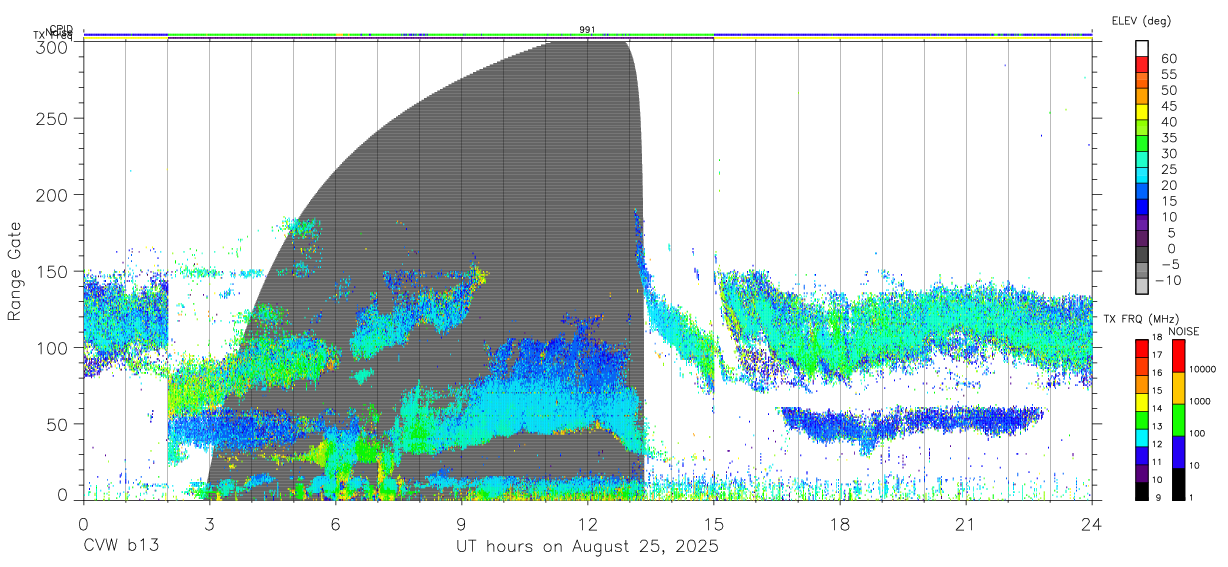Click the bright green ELEV colorbar segment
Image resolution: width=1228 pixels, height=567 pixels.
coord(1142,143)
